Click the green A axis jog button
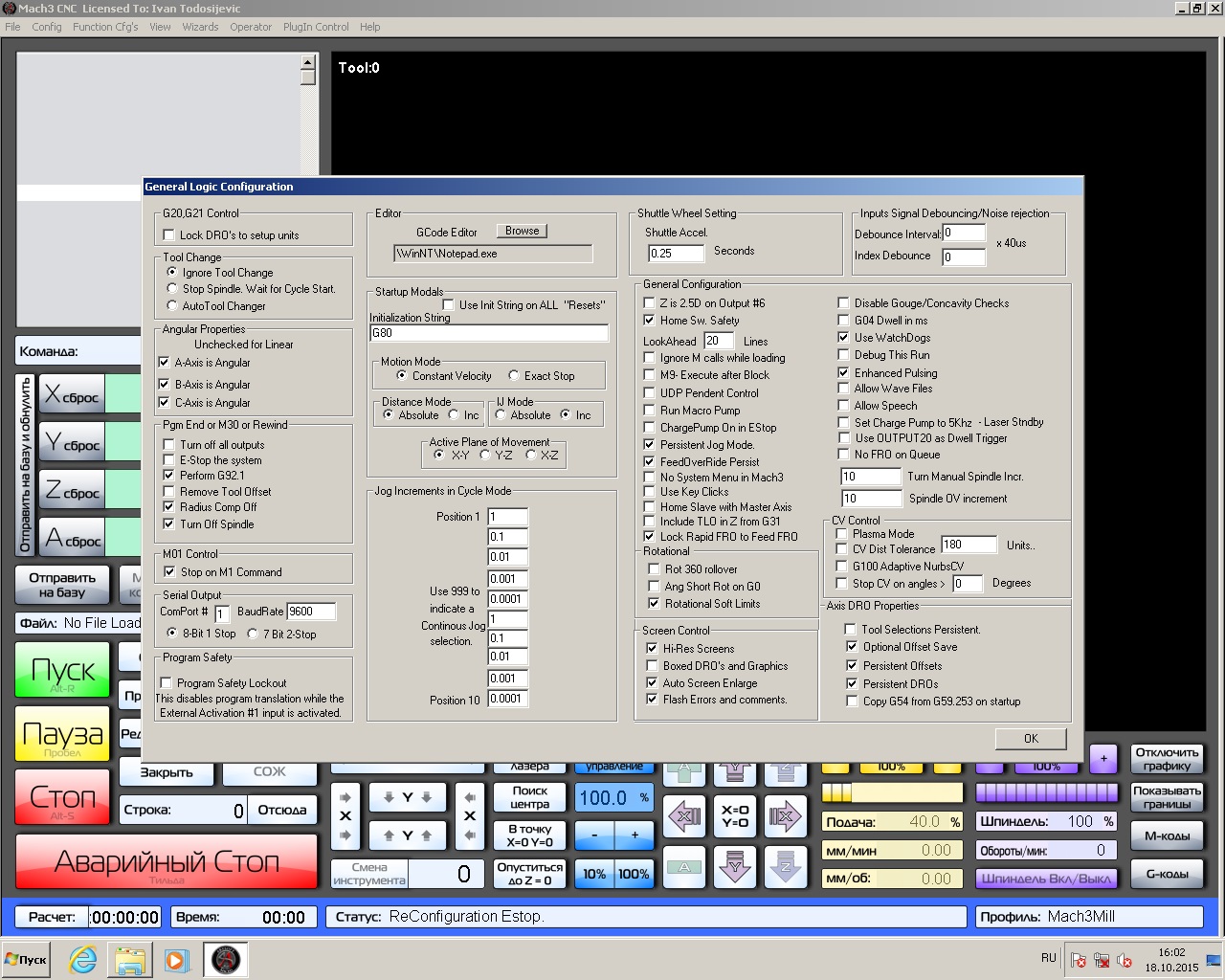The height and width of the screenshot is (980, 1225). (684, 867)
